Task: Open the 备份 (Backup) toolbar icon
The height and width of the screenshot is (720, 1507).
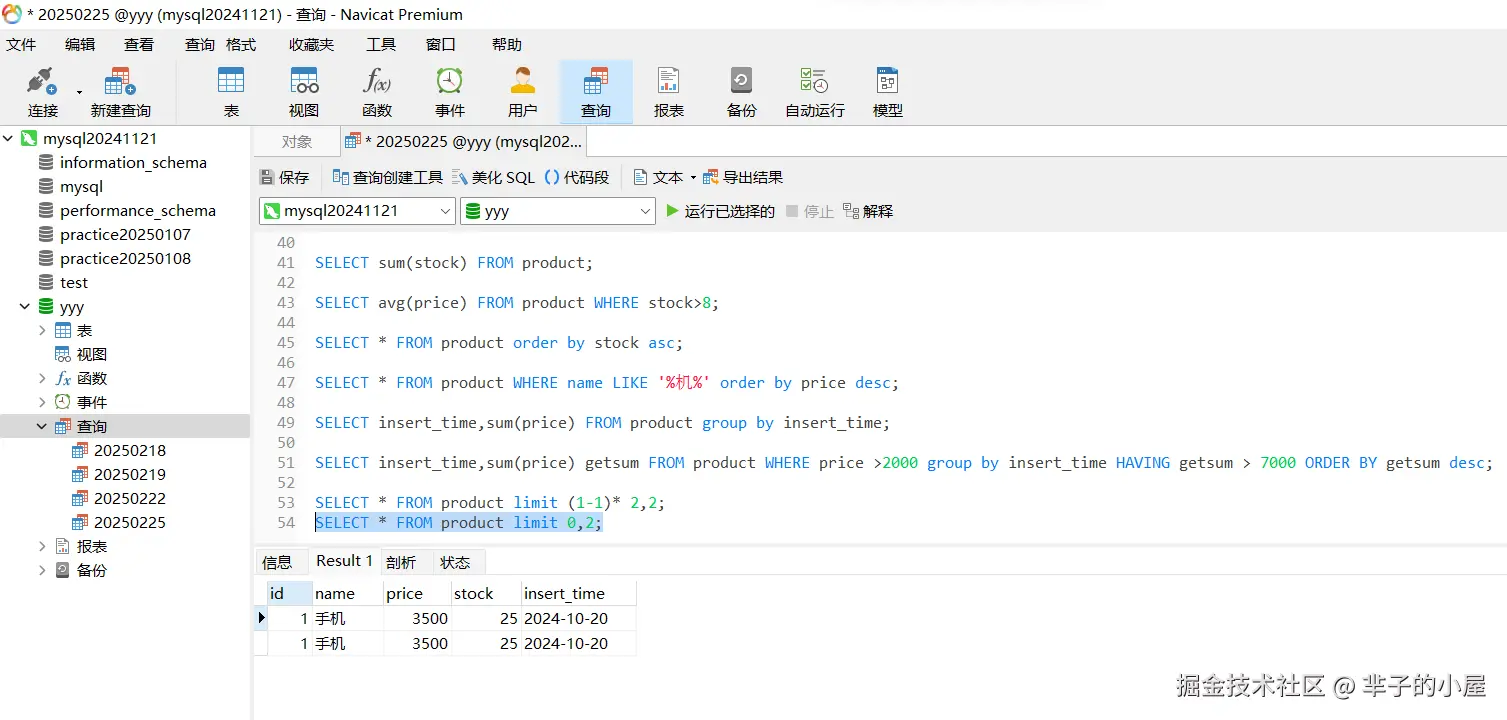Action: 742,92
